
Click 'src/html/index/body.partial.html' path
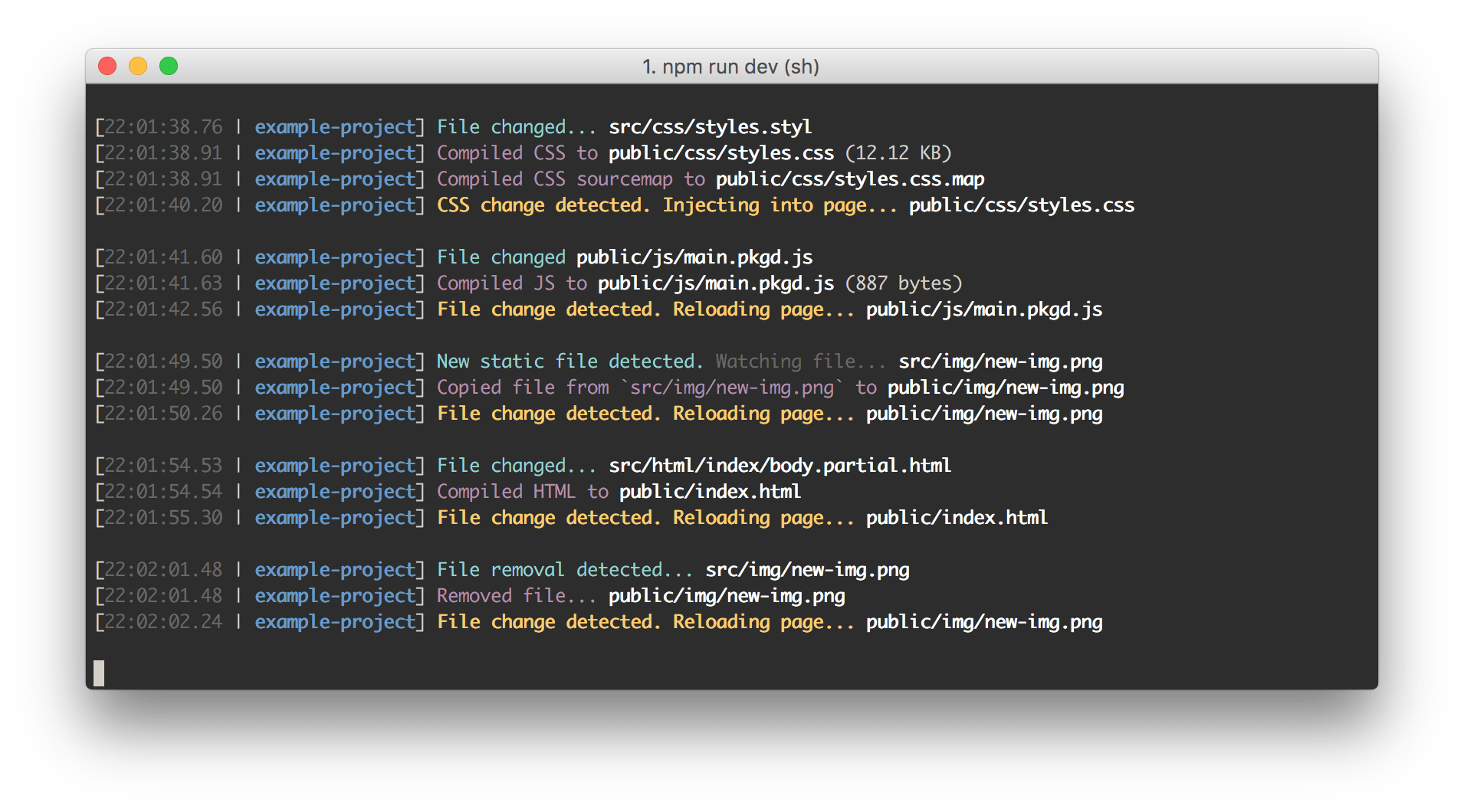point(780,466)
